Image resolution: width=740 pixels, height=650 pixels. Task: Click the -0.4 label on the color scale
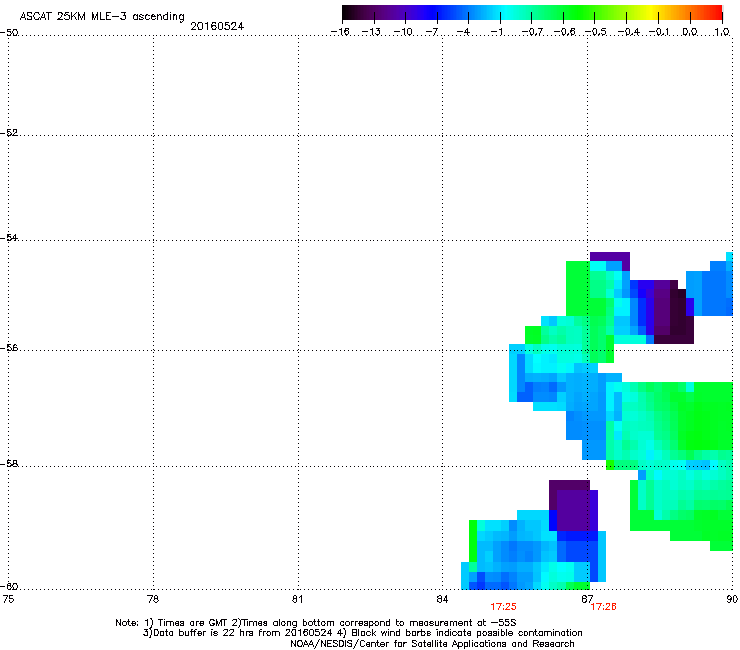[x=628, y=32]
